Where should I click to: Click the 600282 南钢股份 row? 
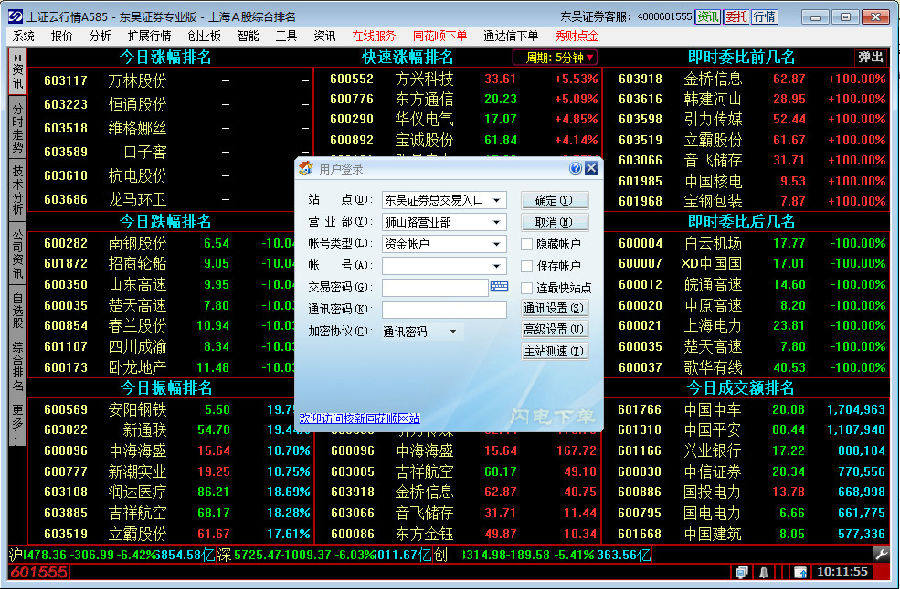click(x=170, y=243)
